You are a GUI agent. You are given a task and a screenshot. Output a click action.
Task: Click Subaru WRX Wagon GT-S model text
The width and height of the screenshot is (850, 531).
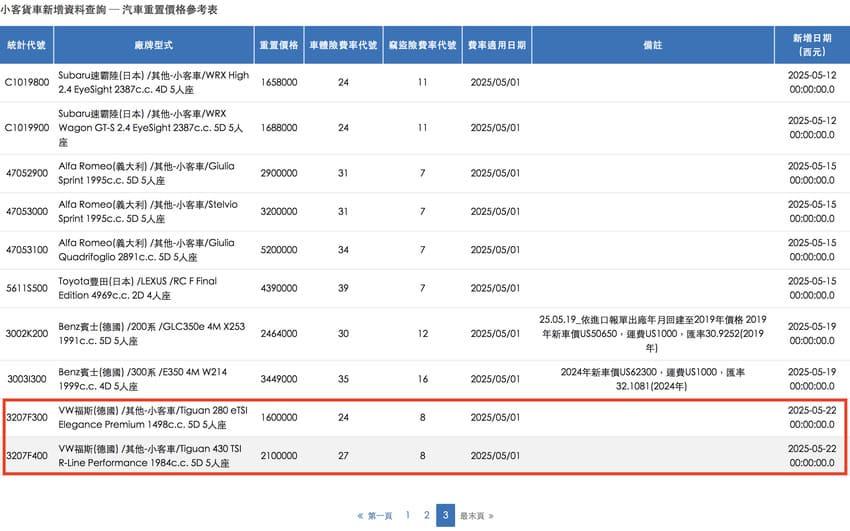151,128
